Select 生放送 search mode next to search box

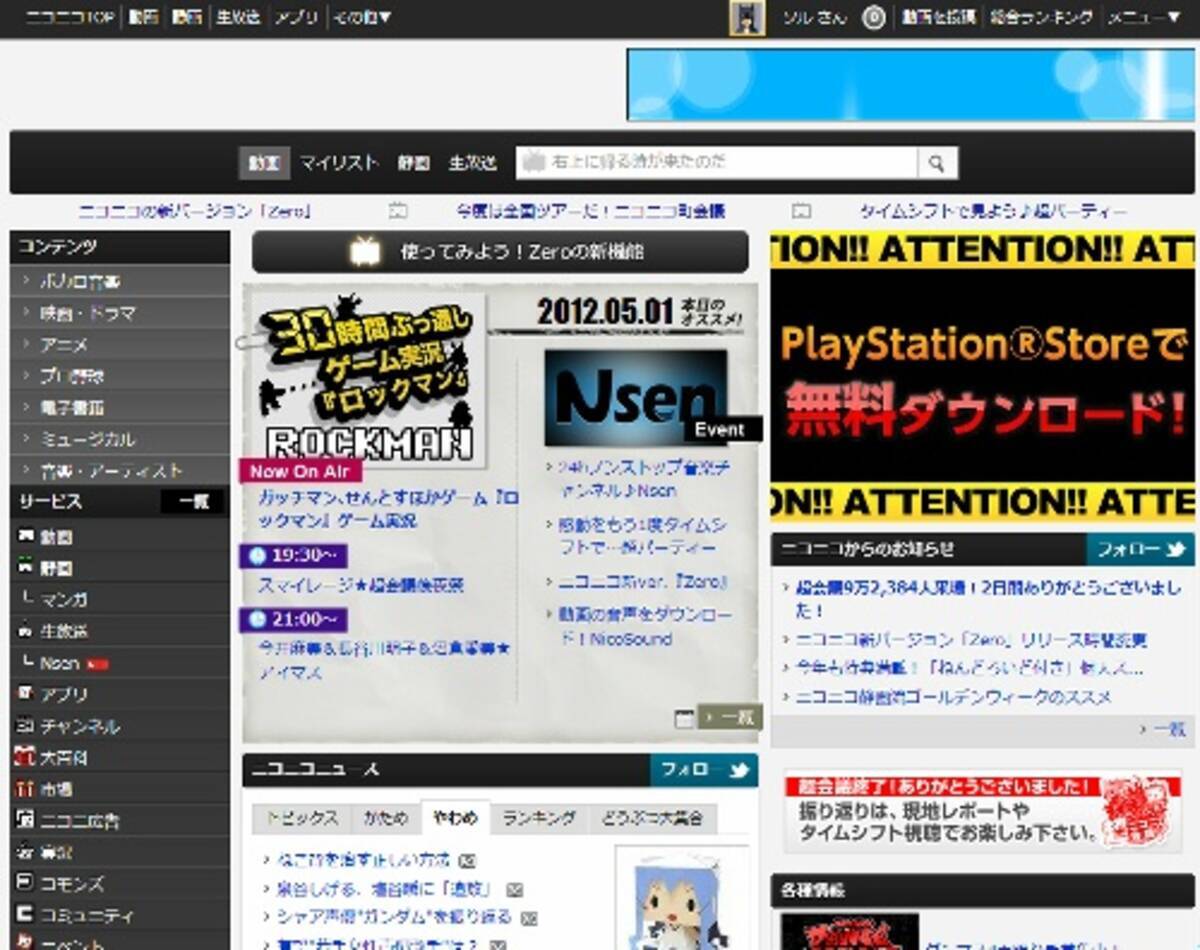[472, 163]
